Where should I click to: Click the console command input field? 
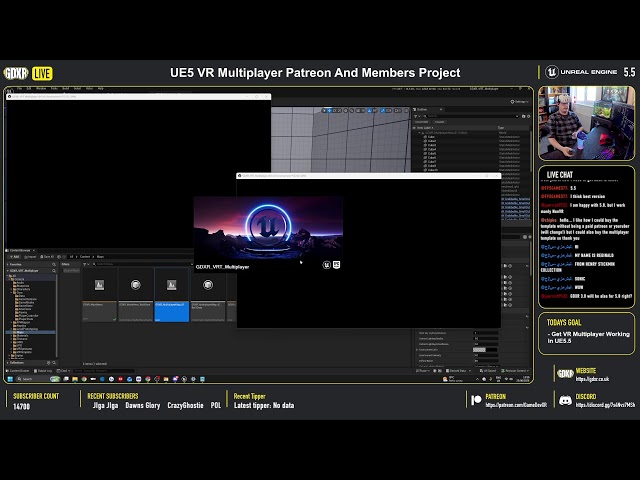[x=104, y=371]
